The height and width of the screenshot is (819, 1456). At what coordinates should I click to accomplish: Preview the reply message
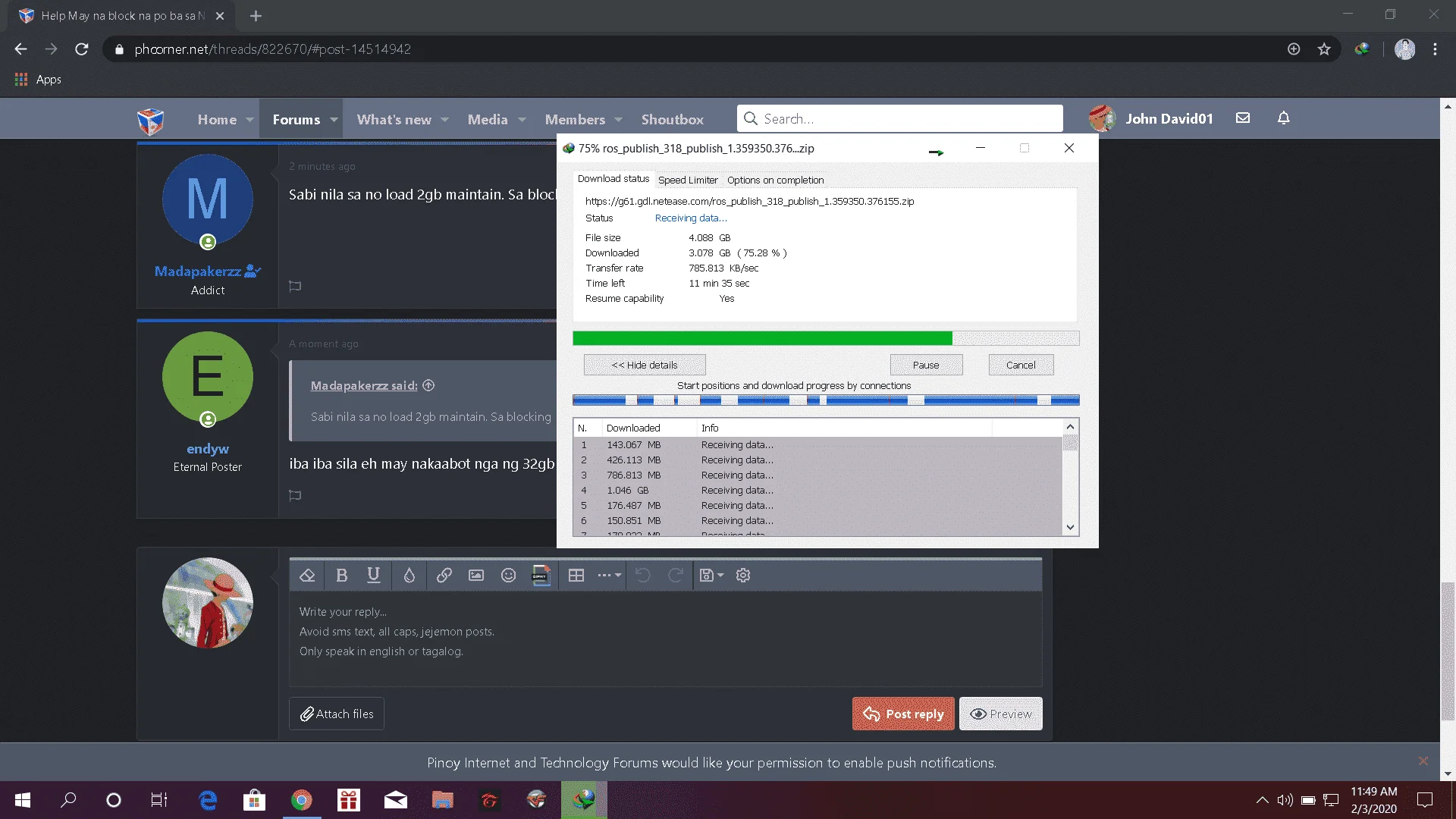1000,714
